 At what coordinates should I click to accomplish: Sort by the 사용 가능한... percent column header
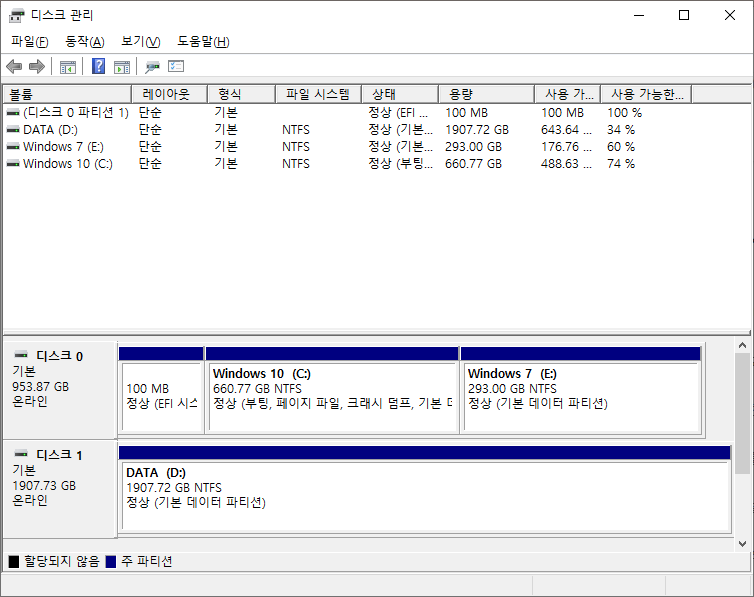(647, 94)
